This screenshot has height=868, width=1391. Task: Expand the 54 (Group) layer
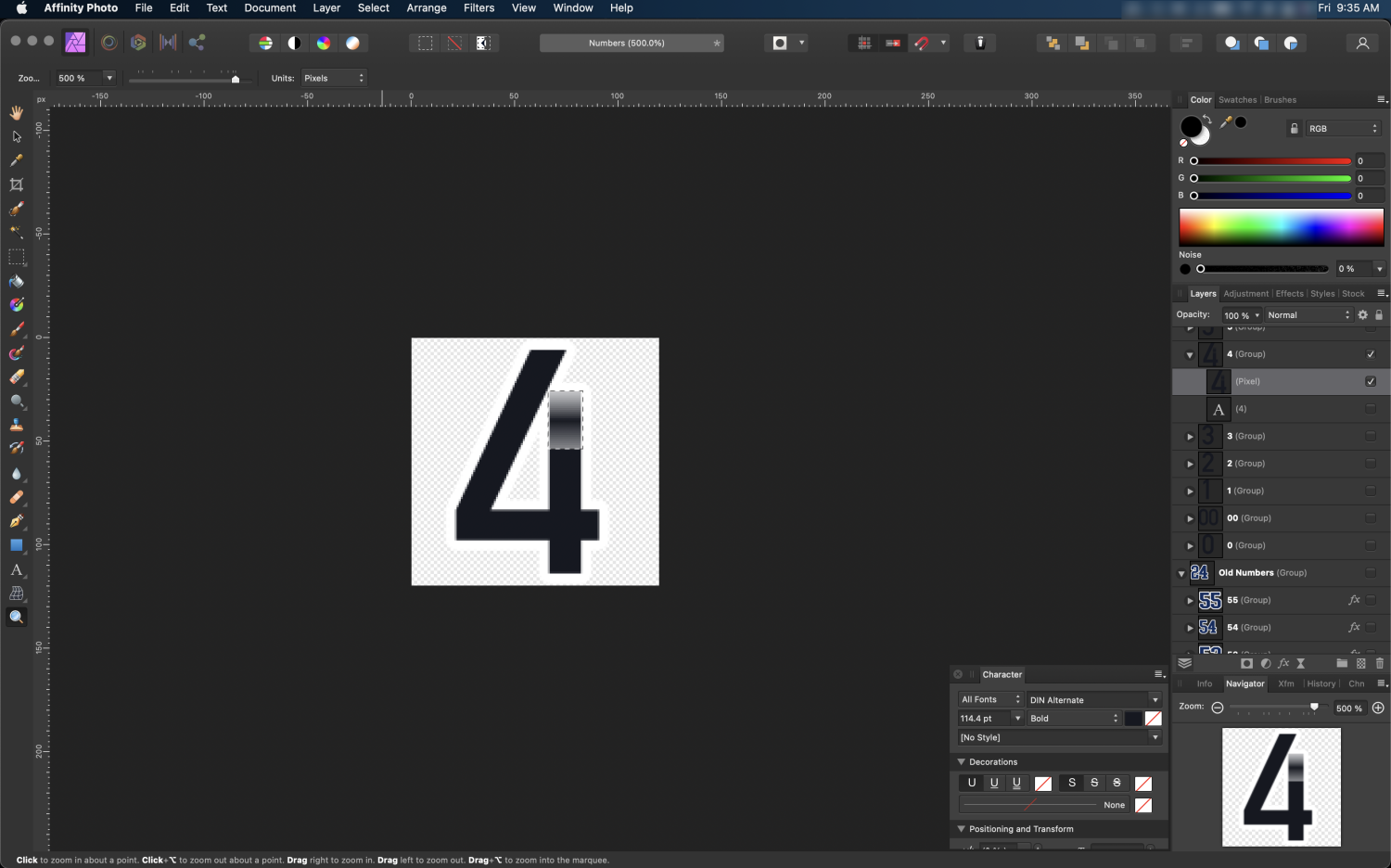point(1190,628)
